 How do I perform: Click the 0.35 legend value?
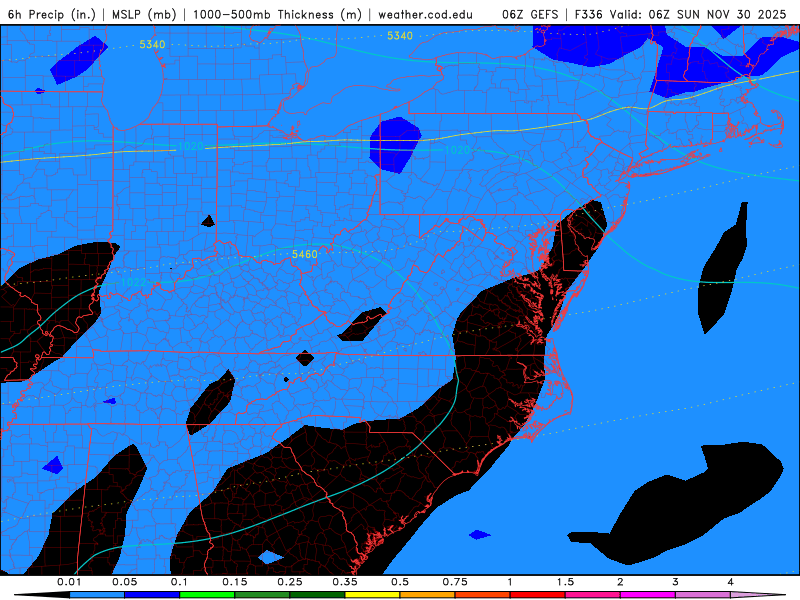pyautogui.click(x=345, y=582)
